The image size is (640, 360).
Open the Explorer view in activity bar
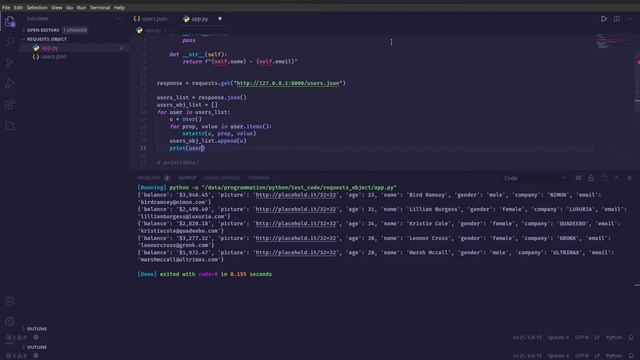coord(10,21)
